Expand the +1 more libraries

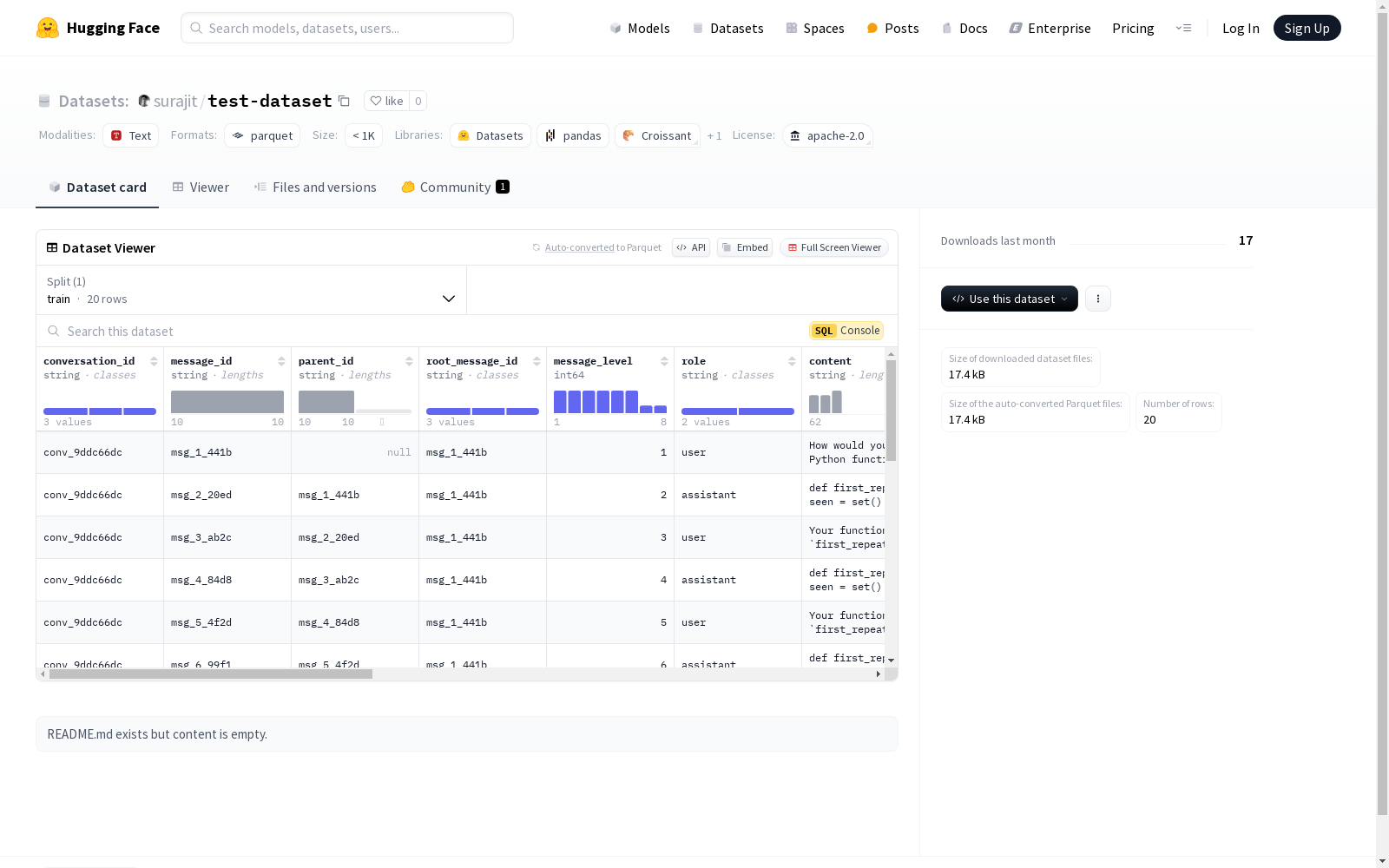714,135
